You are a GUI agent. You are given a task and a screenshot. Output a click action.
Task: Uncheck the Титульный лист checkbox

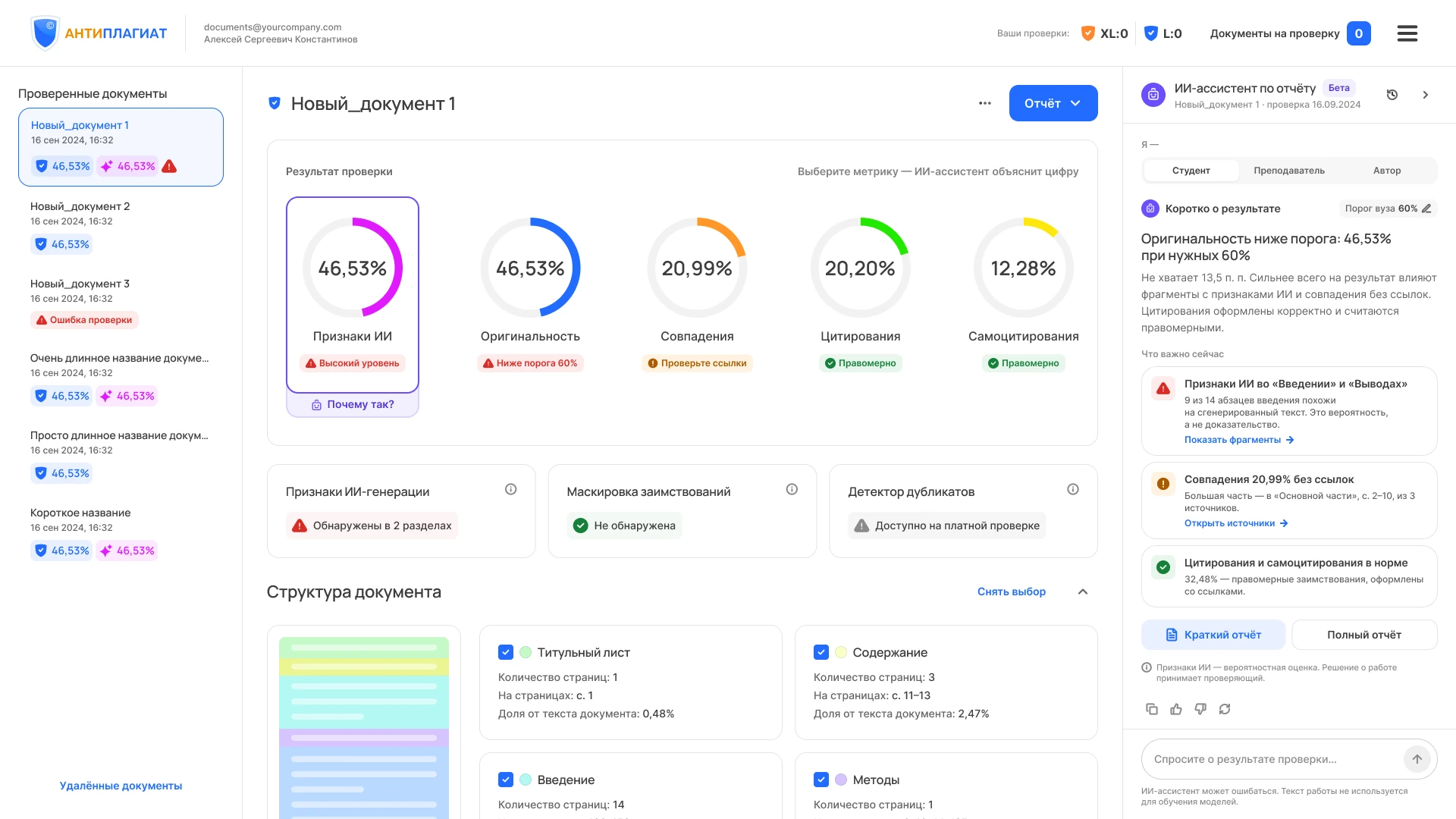[x=506, y=652]
